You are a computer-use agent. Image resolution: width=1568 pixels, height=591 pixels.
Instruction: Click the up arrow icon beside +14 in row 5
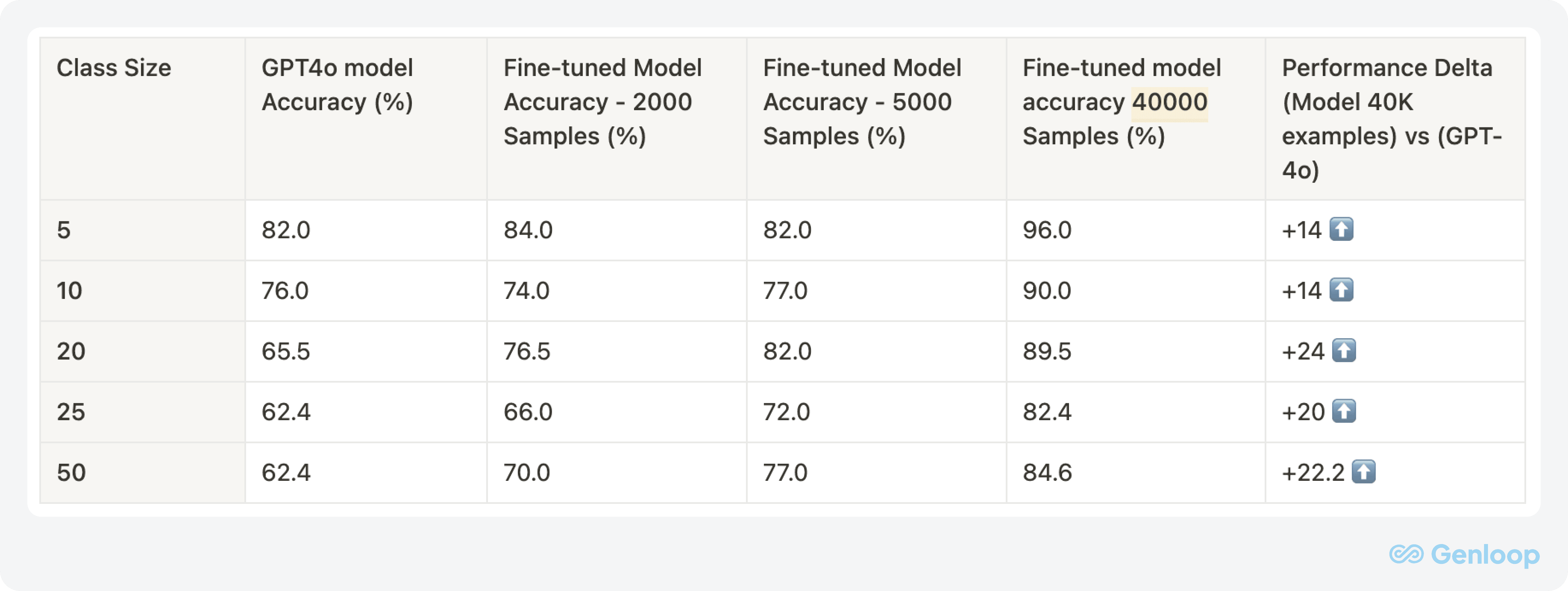(x=1341, y=229)
